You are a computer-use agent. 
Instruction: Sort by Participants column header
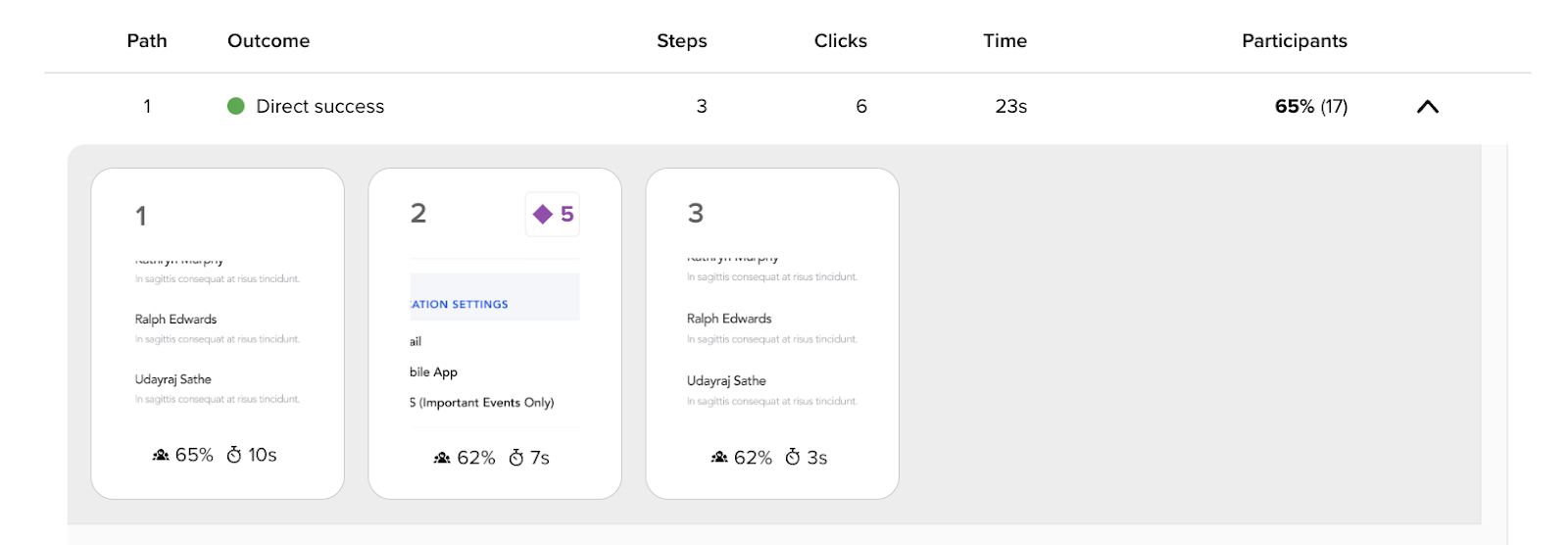(x=1295, y=41)
